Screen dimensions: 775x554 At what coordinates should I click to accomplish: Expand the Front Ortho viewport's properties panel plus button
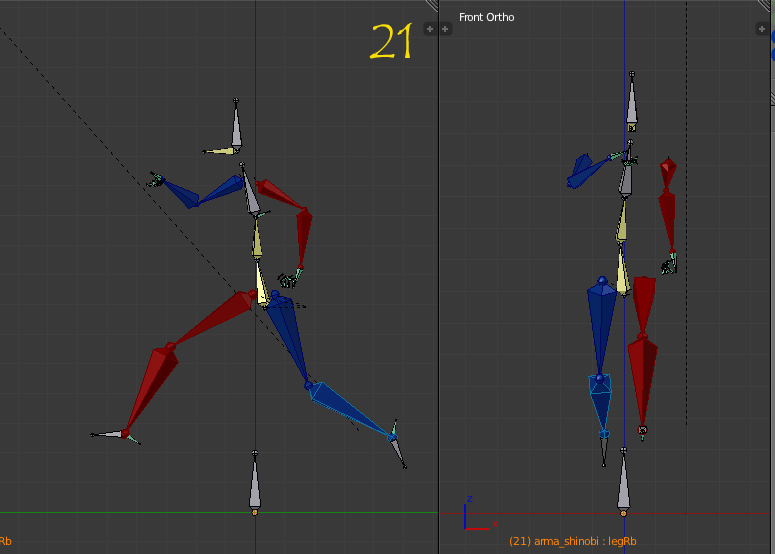762,29
